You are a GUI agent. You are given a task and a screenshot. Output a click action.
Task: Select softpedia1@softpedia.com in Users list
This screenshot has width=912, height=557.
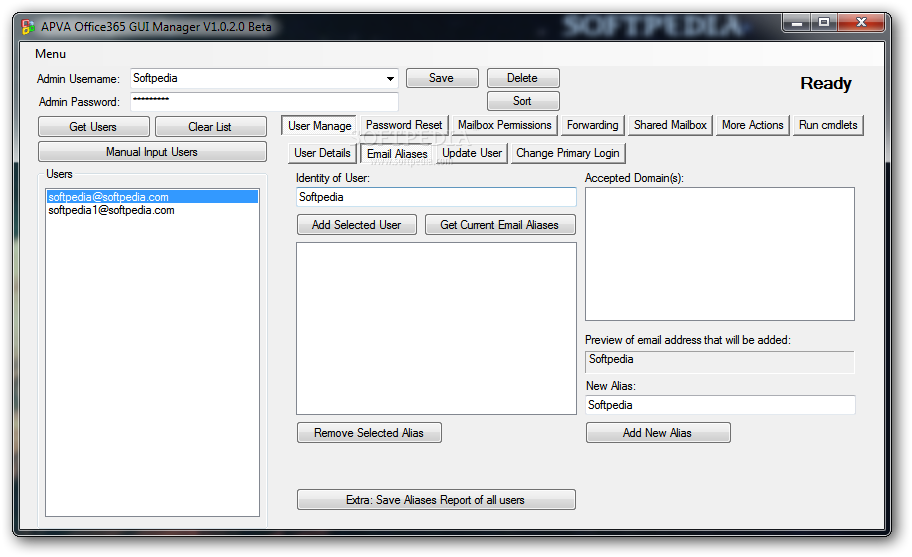pyautogui.click(x=152, y=210)
